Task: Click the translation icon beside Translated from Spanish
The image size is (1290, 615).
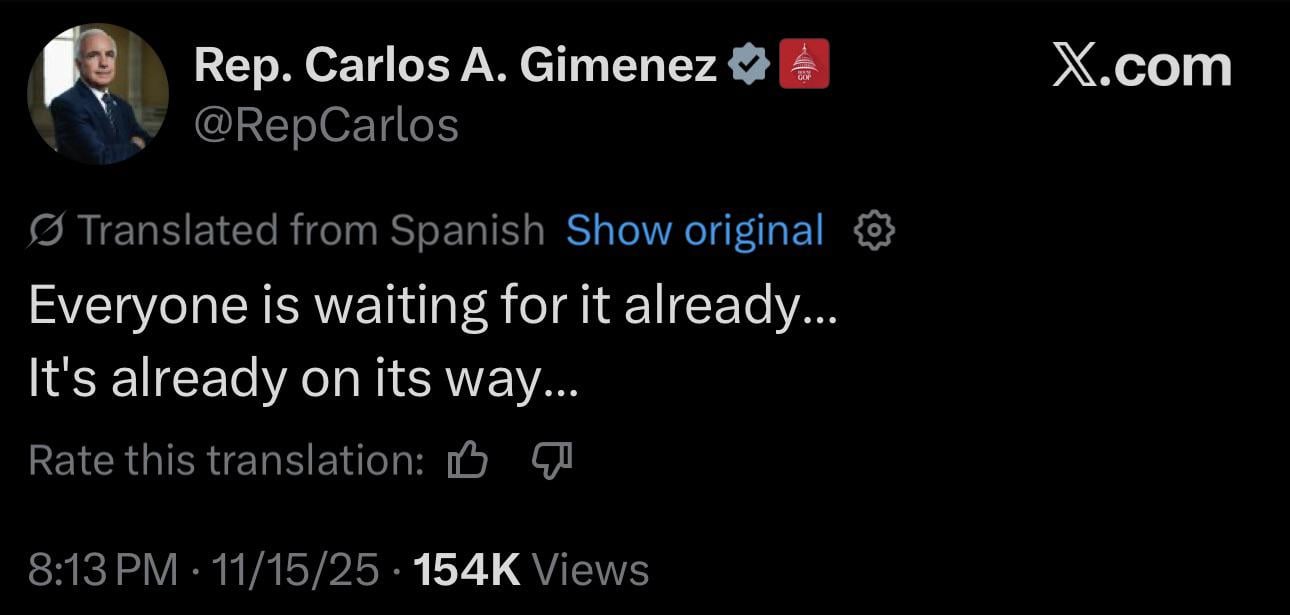Action: (x=46, y=231)
